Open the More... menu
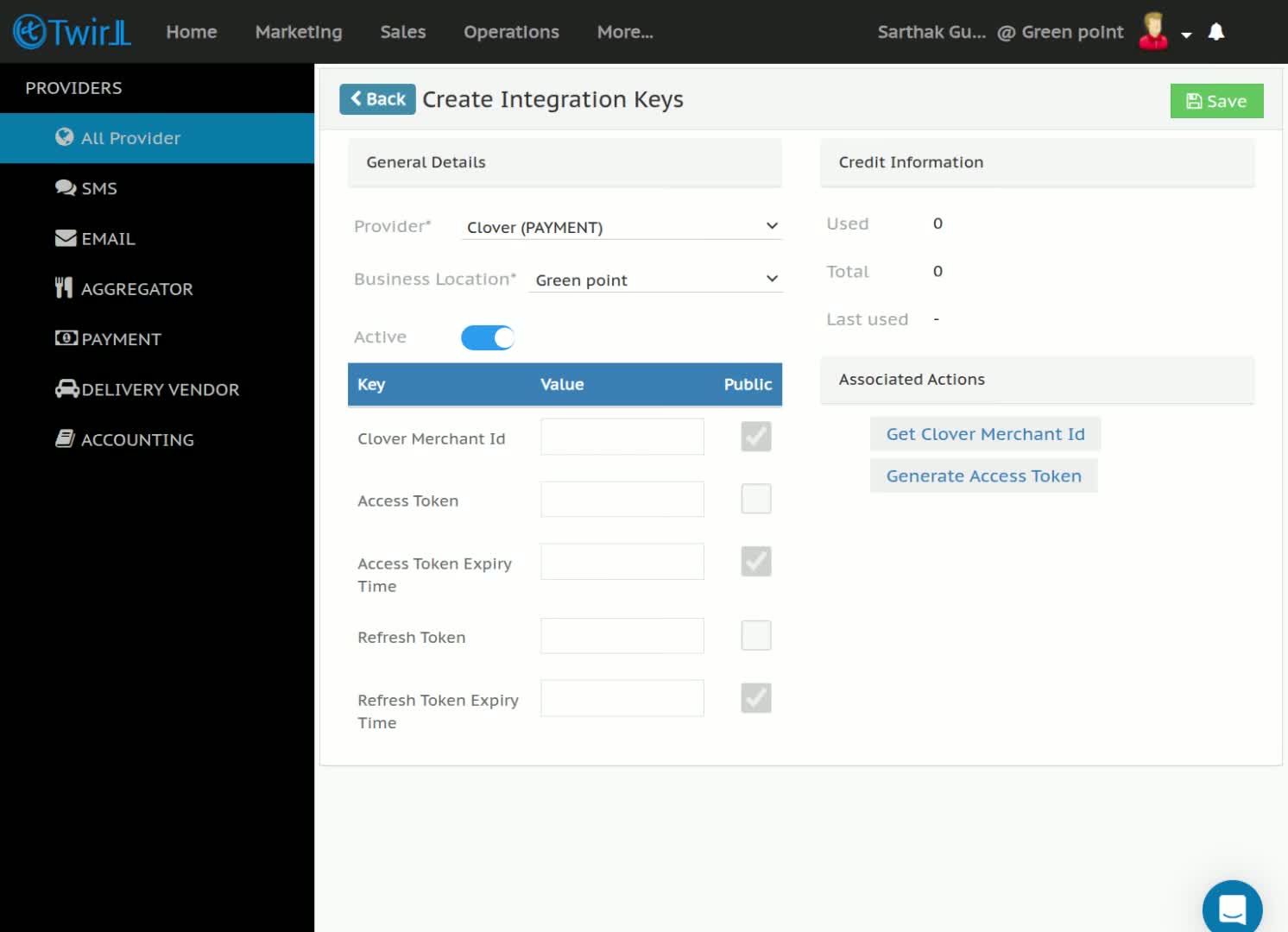This screenshot has width=1288, height=932. (625, 32)
